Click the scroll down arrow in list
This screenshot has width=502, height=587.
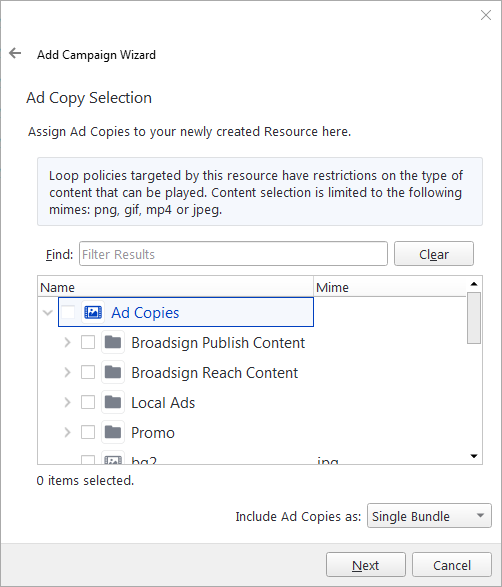point(474,456)
